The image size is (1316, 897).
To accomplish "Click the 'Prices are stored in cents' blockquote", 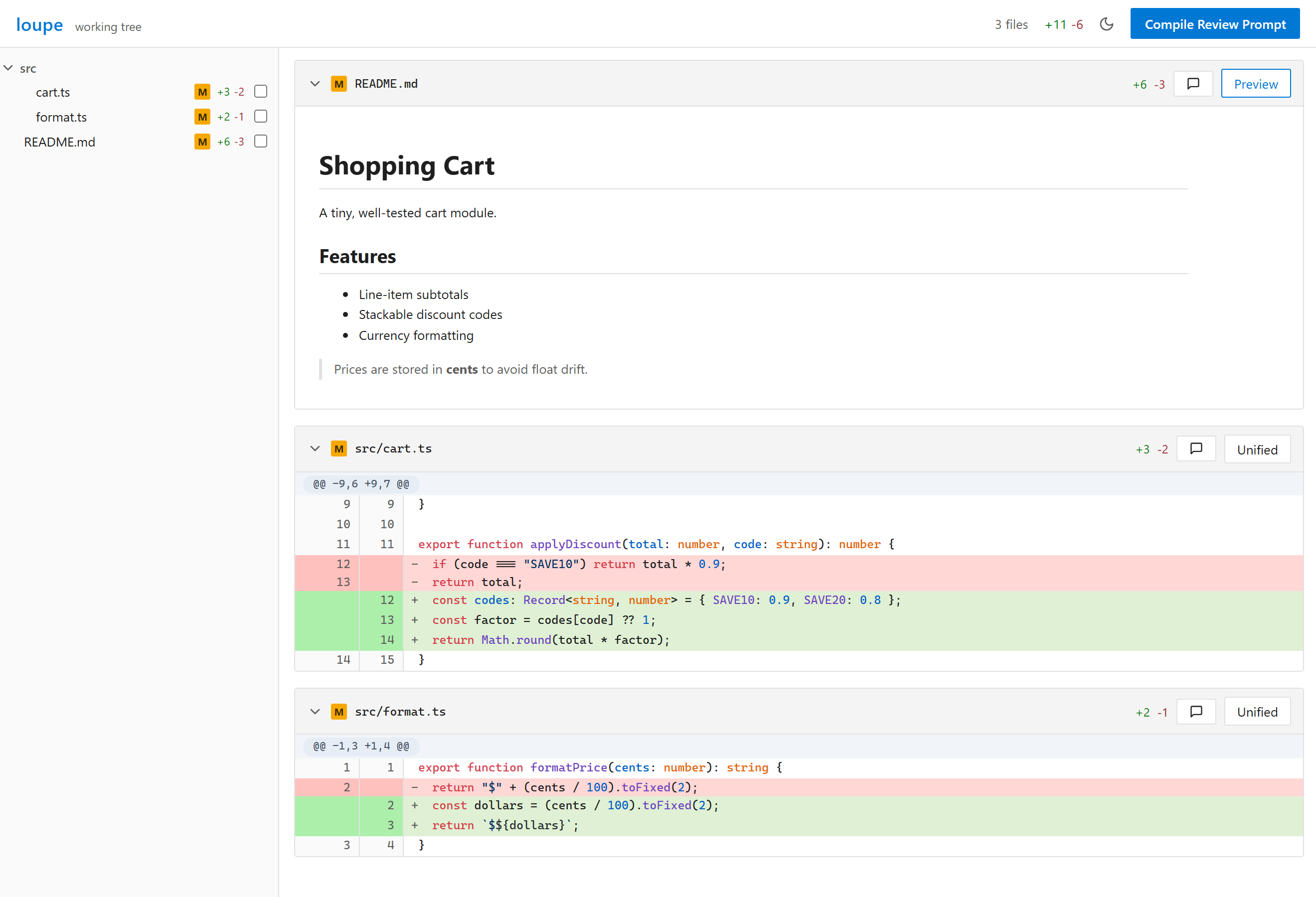I will click(461, 370).
